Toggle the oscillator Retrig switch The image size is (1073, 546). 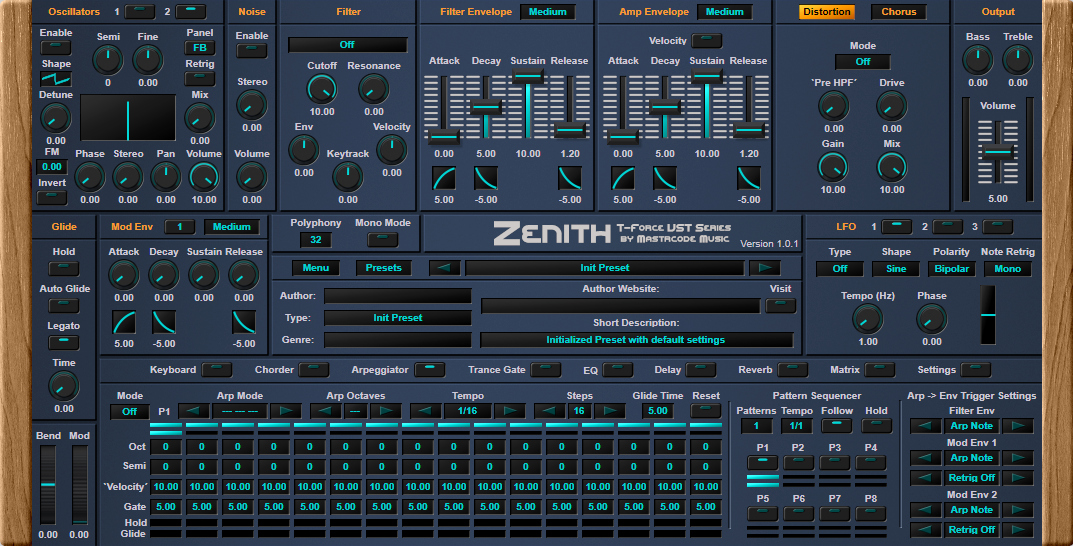[x=200, y=78]
